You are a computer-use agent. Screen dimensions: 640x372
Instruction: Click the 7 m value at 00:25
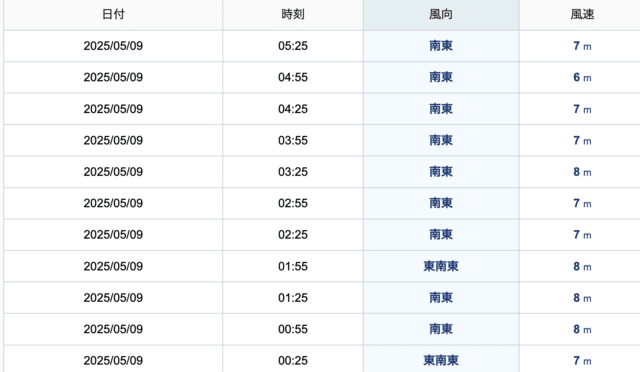582,361
